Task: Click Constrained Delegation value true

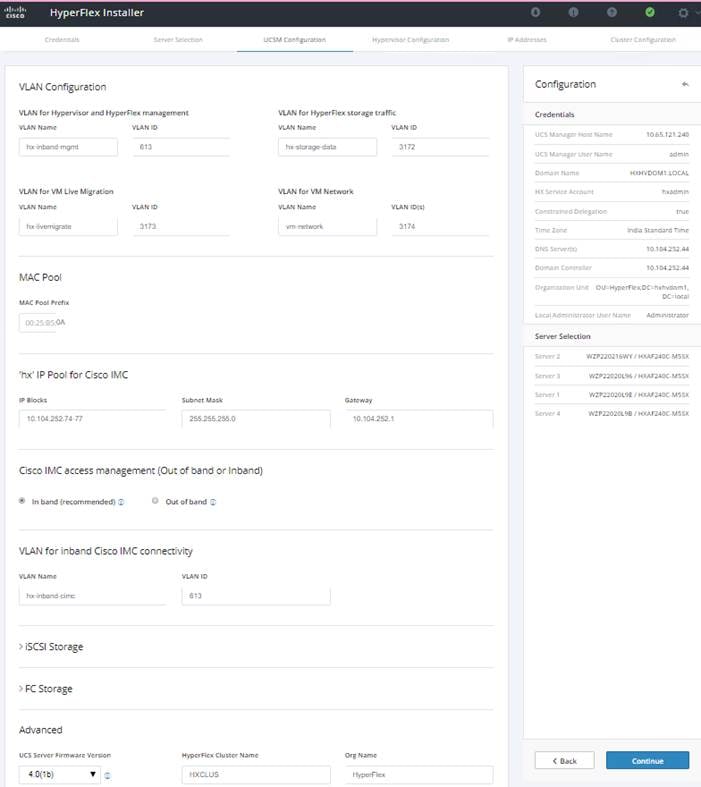Action: pyautogui.click(x=682, y=212)
